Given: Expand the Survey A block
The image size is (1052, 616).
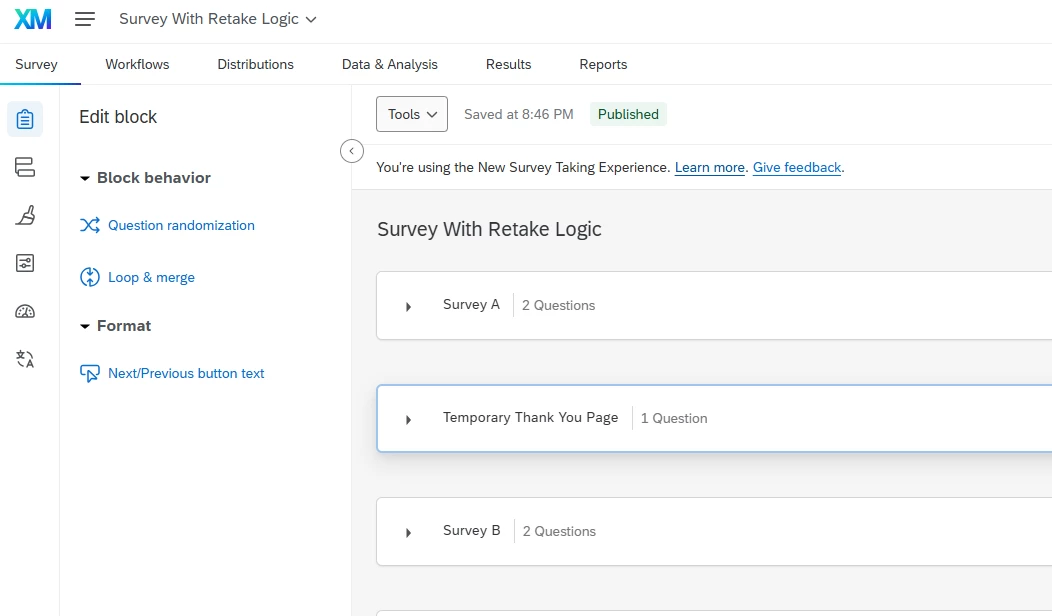Looking at the screenshot, I should [x=408, y=306].
